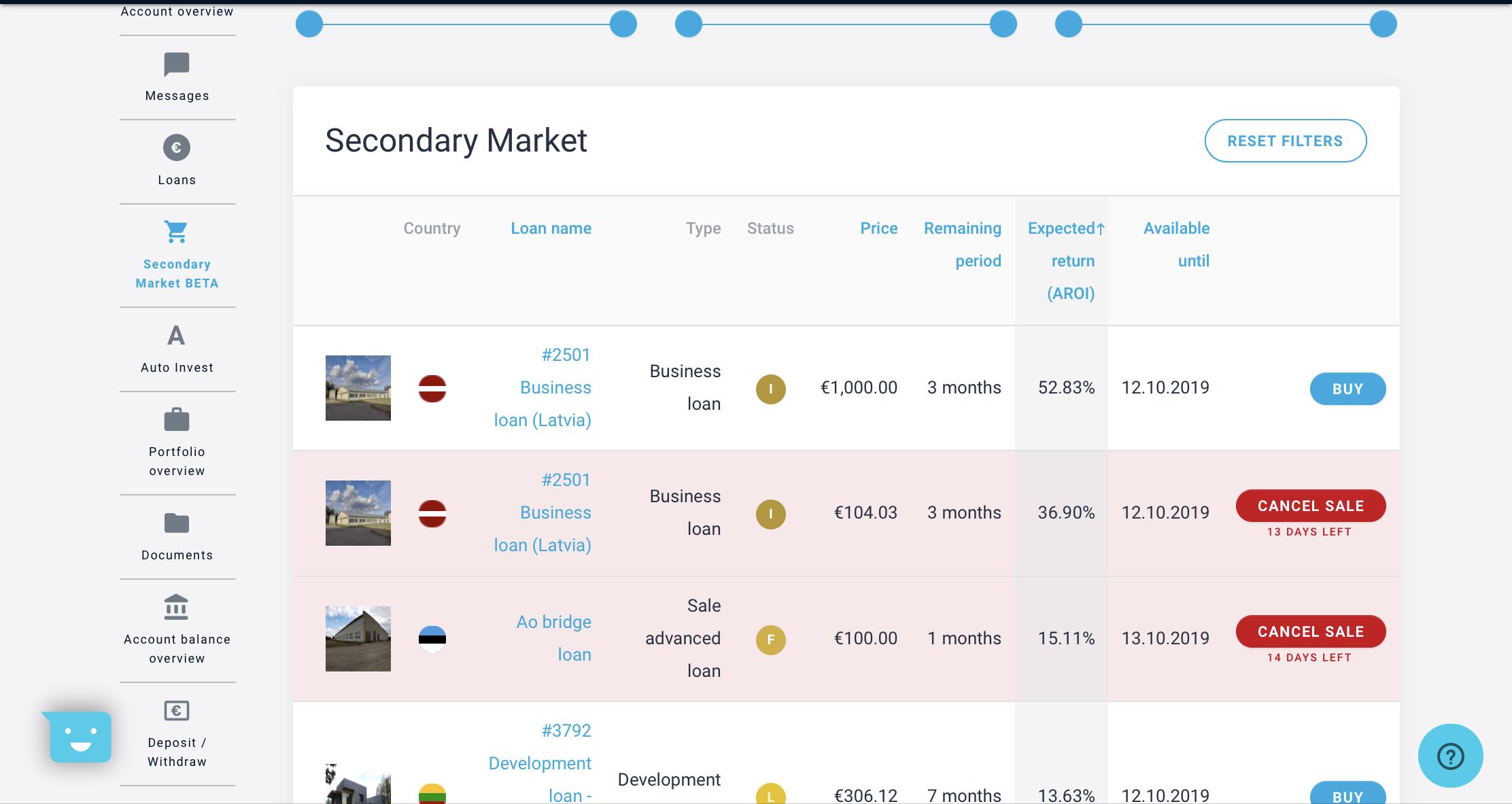Open the smiley chat bot widget

[80, 737]
